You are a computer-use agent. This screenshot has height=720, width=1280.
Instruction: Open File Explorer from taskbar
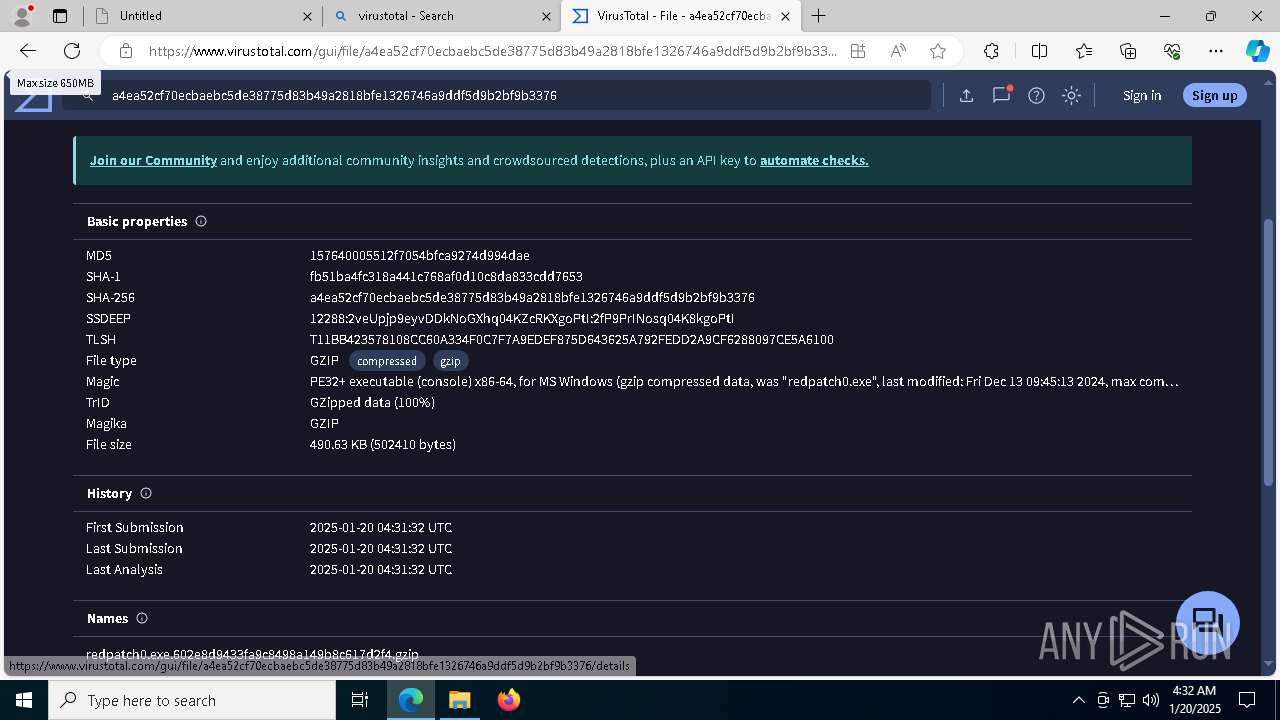point(459,700)
